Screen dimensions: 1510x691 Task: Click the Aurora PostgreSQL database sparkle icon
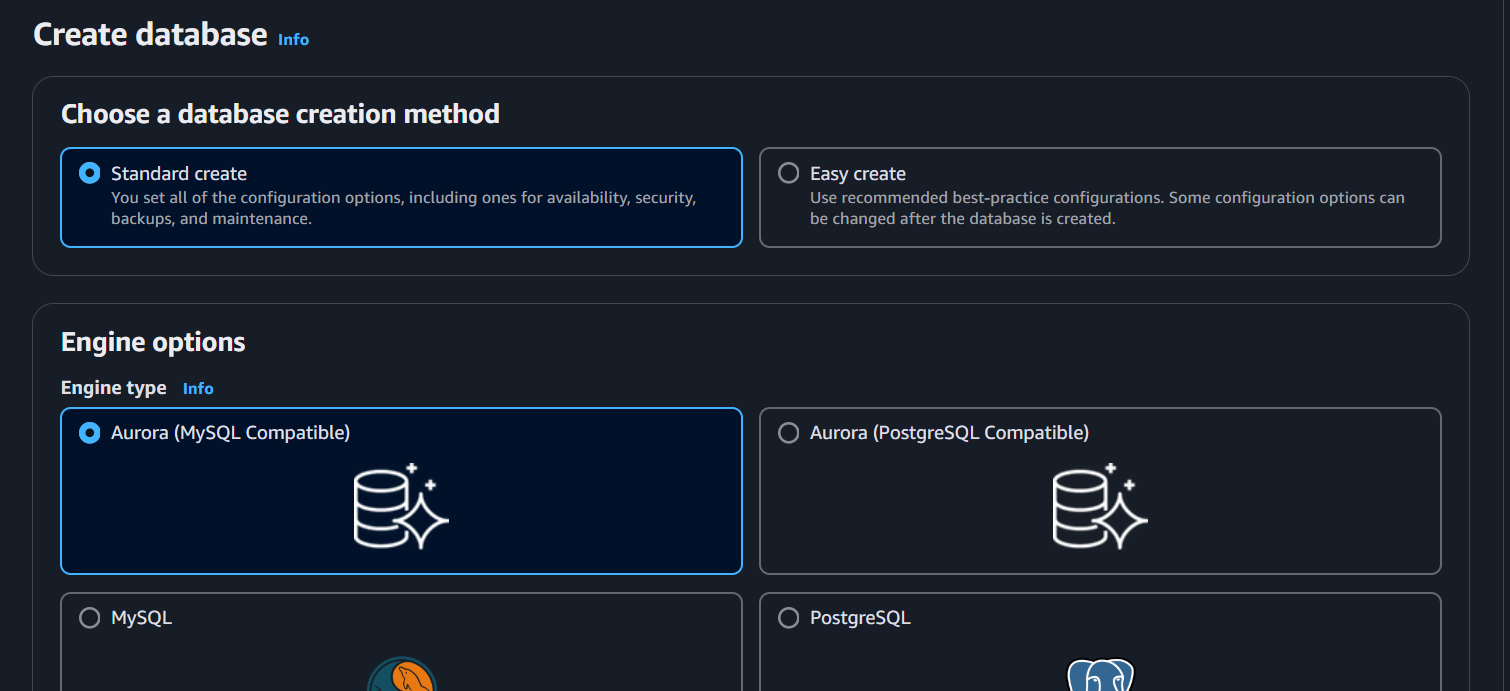[1100, 505]
